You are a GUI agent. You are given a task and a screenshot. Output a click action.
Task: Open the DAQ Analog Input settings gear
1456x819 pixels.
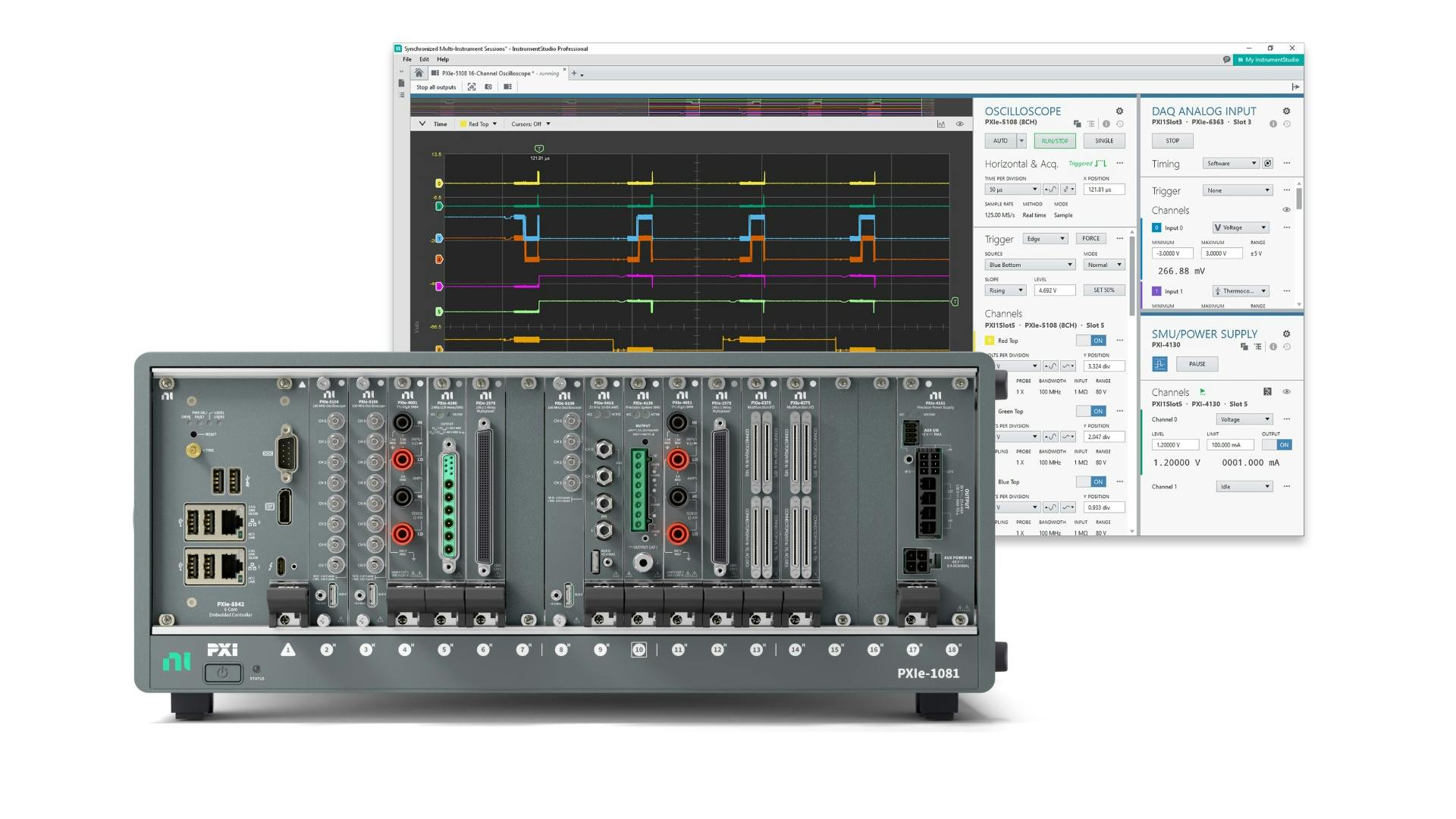coord(1287,111)
